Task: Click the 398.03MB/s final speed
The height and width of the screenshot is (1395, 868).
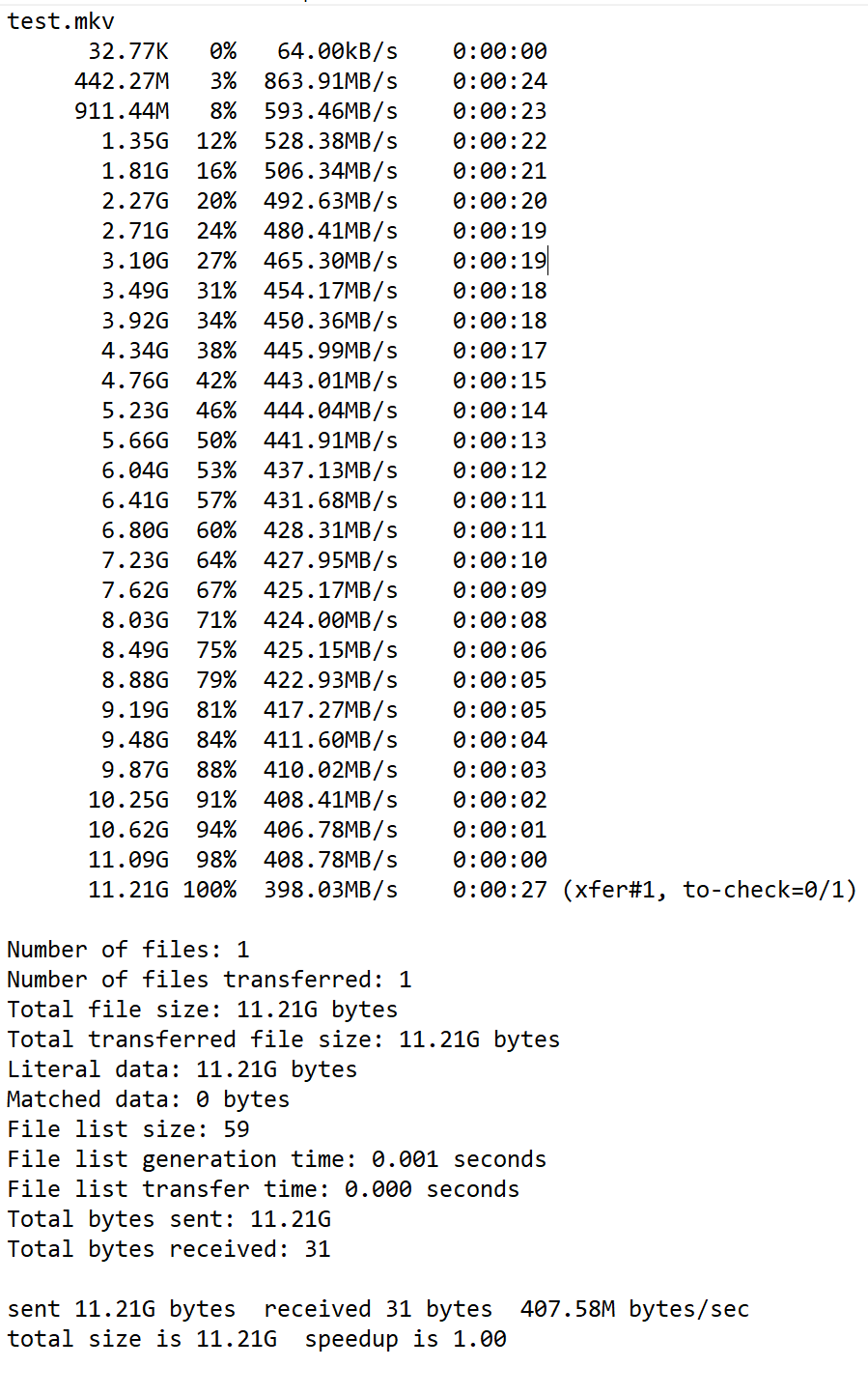Action: pos(330,890)
